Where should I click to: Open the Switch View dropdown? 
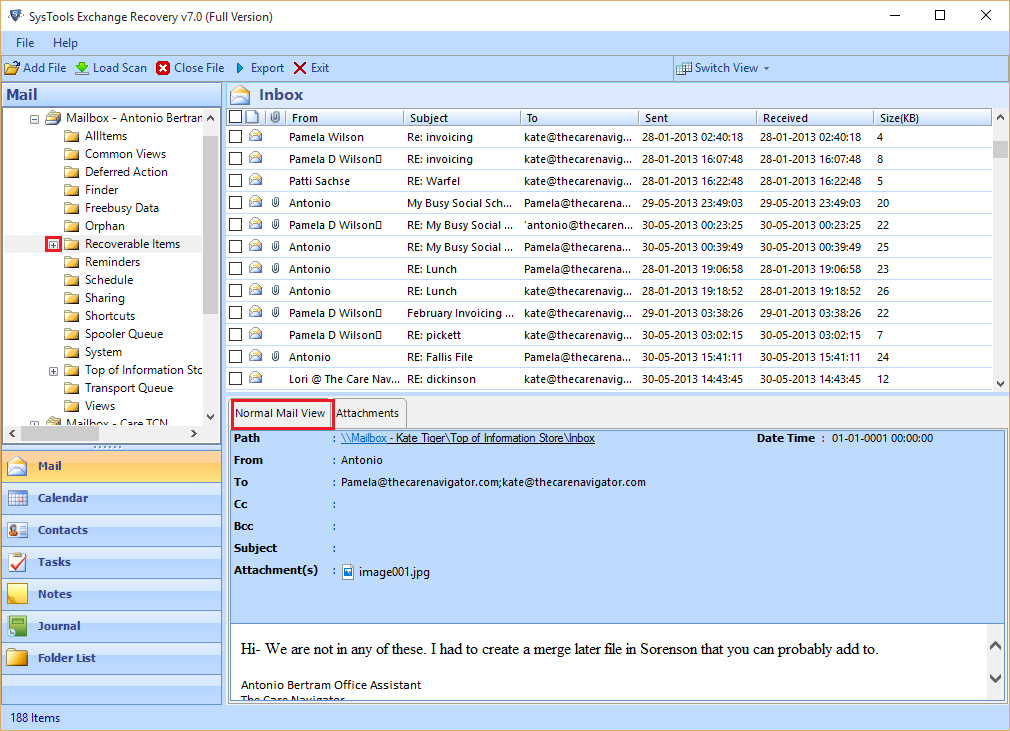tap(724, 68)
